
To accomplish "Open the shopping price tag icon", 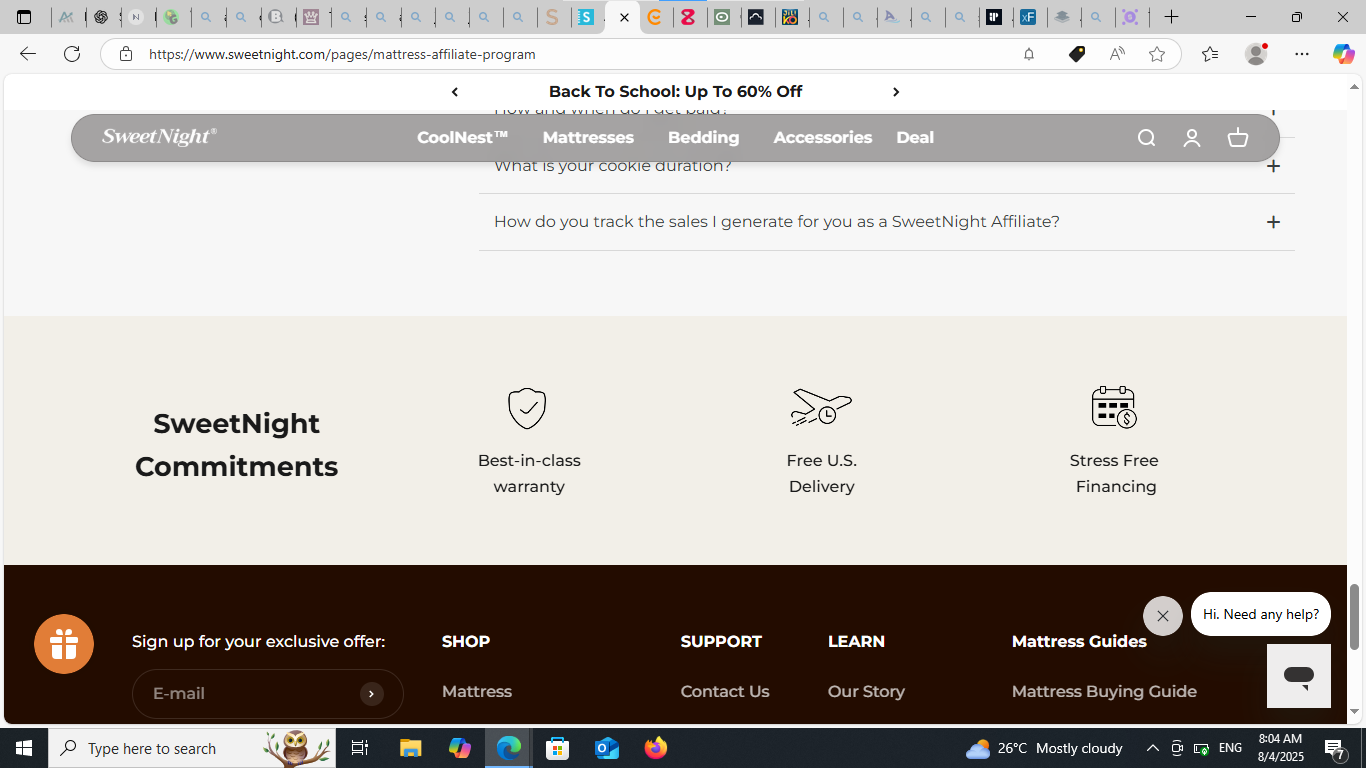I will point(1077,54).
